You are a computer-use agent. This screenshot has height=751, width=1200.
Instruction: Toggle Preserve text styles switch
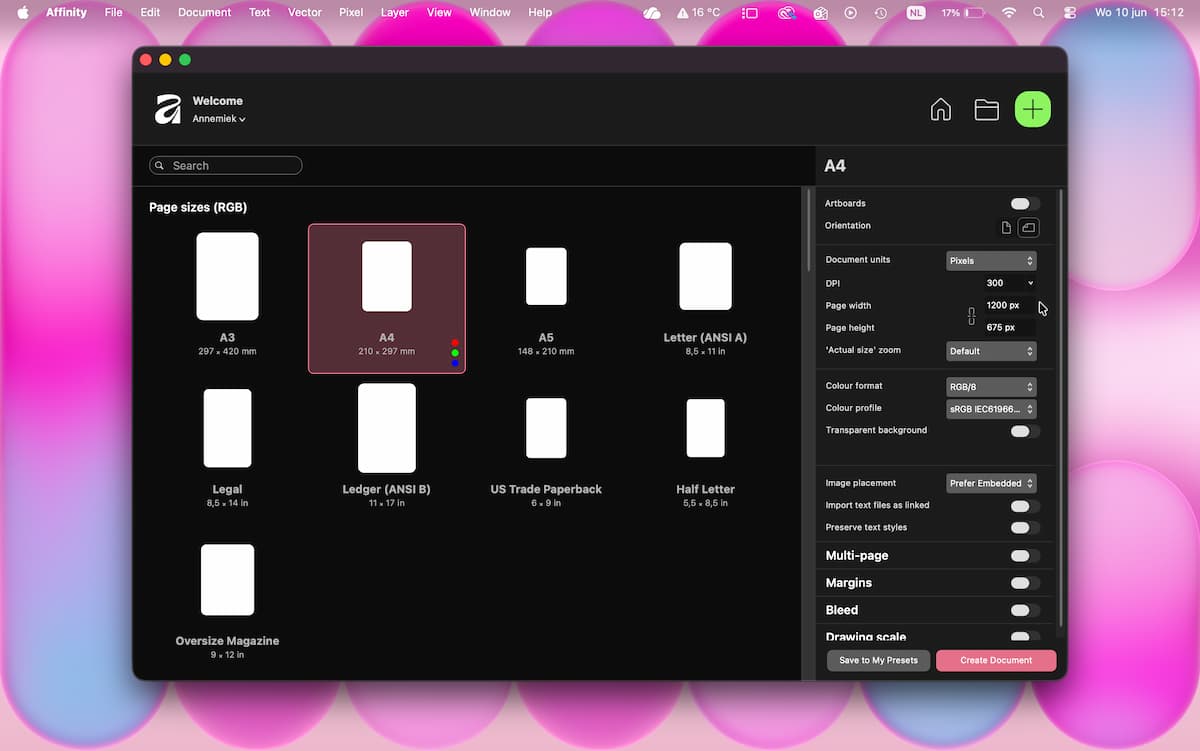point(1025,528)
